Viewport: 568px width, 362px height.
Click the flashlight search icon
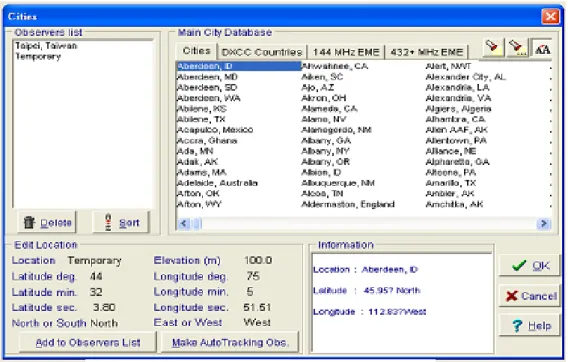[493, 48]
